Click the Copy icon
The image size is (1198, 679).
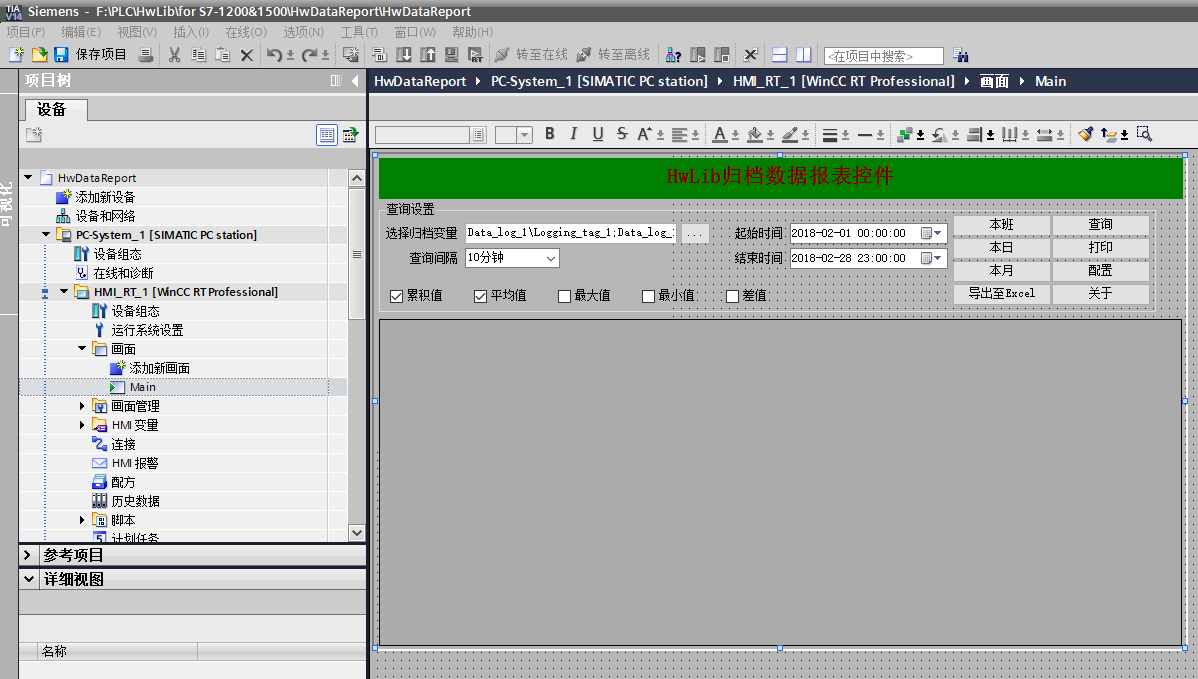tap(199, 55)
